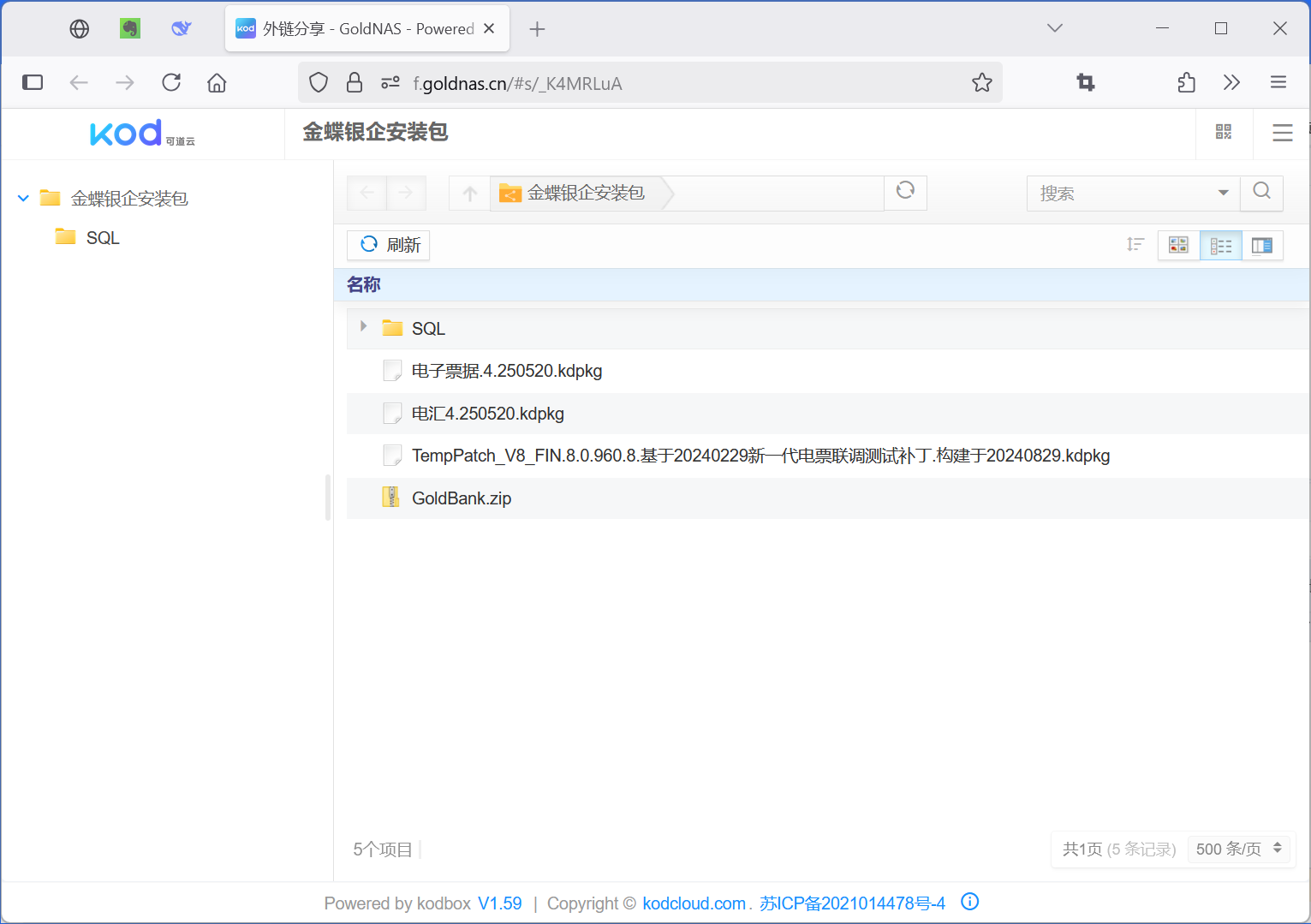
Task: Click the crop screenshot toolbar icon
Action: point(1085,82)
